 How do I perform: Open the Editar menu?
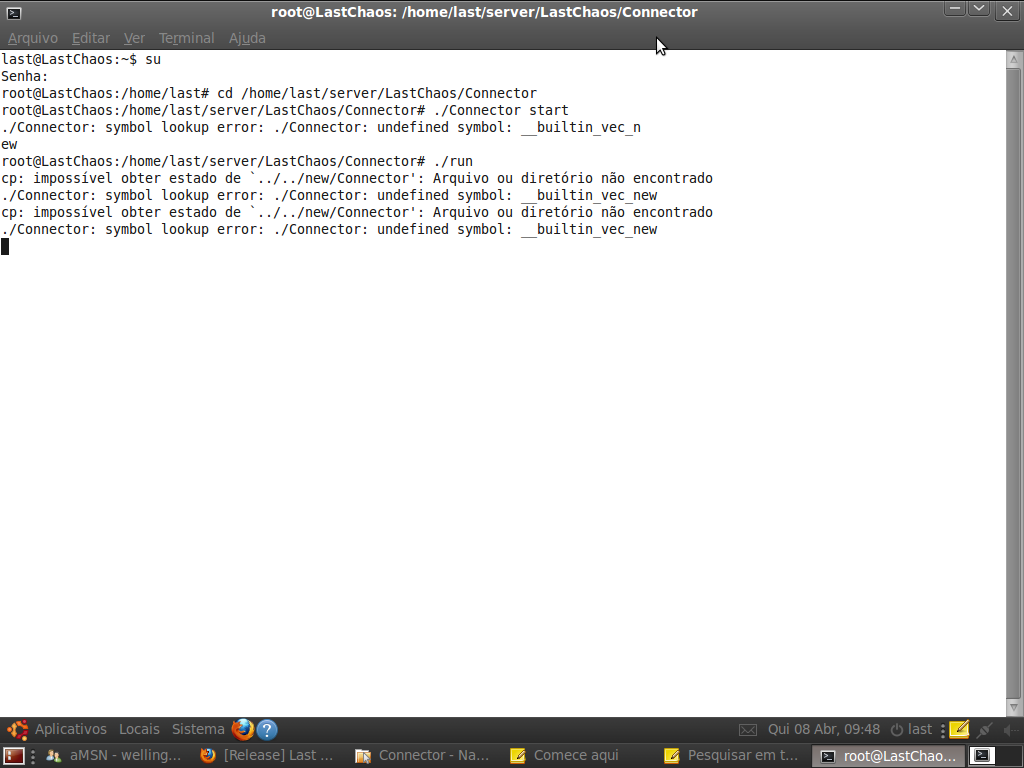tap(91, 38)
